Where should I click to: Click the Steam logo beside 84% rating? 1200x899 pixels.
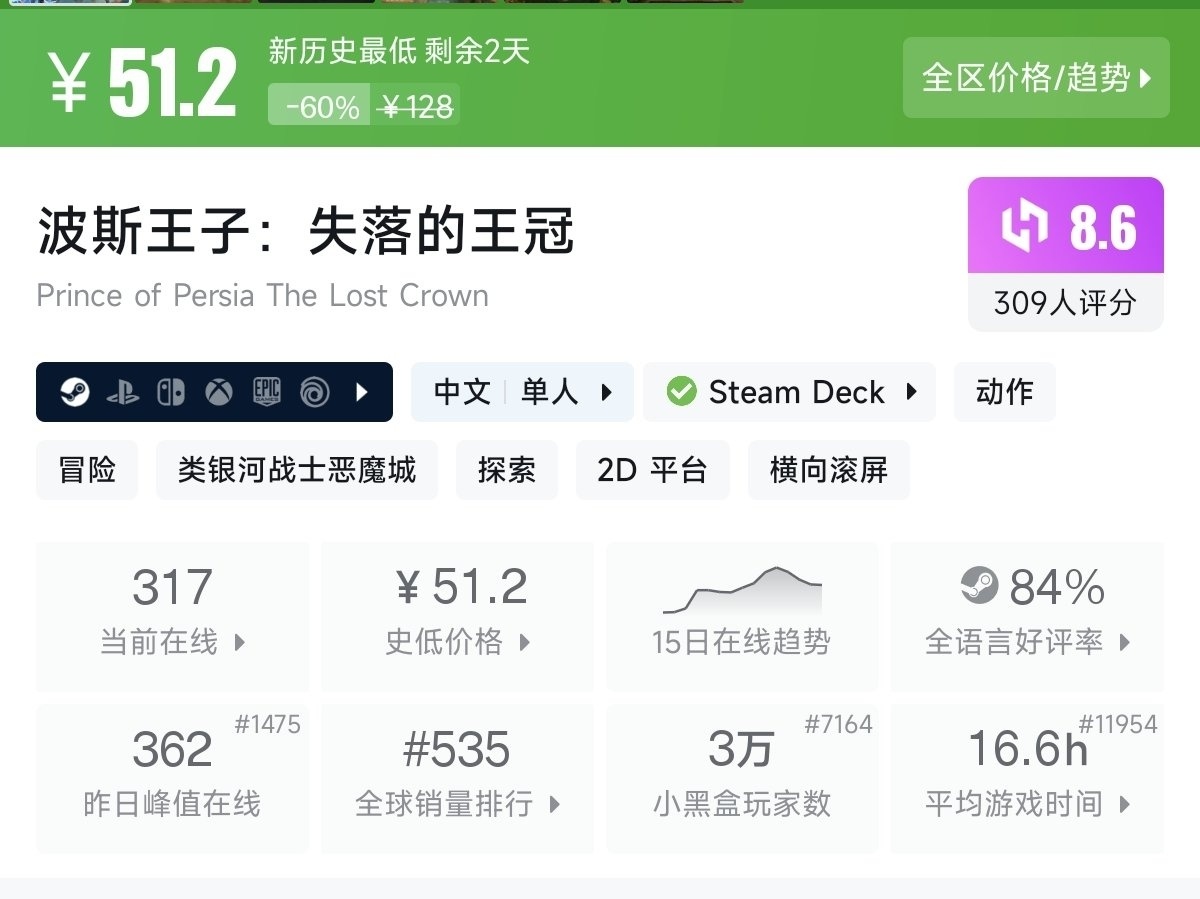979,587
